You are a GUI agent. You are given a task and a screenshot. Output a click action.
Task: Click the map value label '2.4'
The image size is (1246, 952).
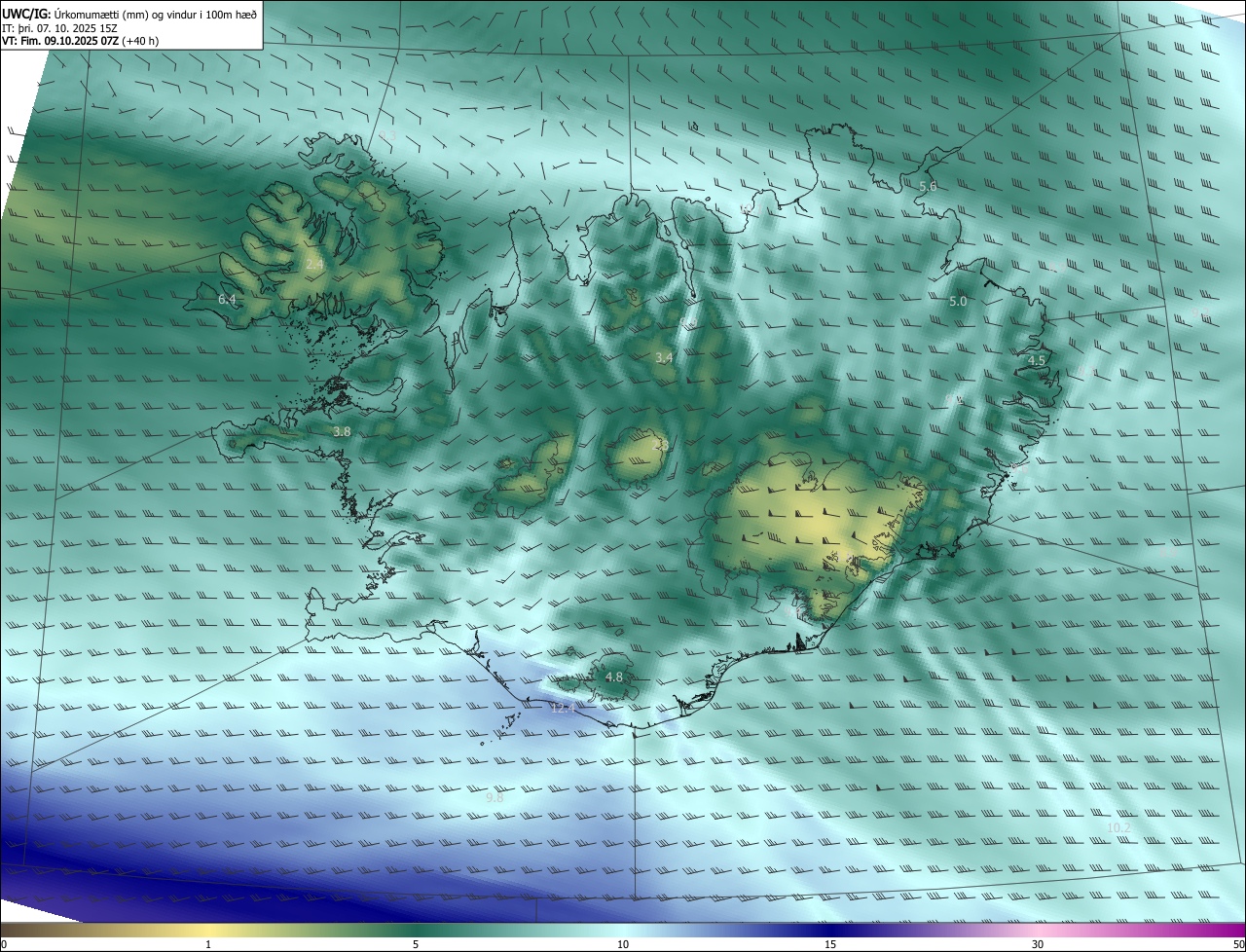(x=314, y=264)
